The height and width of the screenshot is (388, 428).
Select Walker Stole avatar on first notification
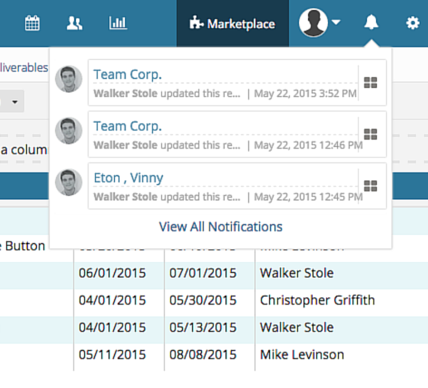[69, 79]
